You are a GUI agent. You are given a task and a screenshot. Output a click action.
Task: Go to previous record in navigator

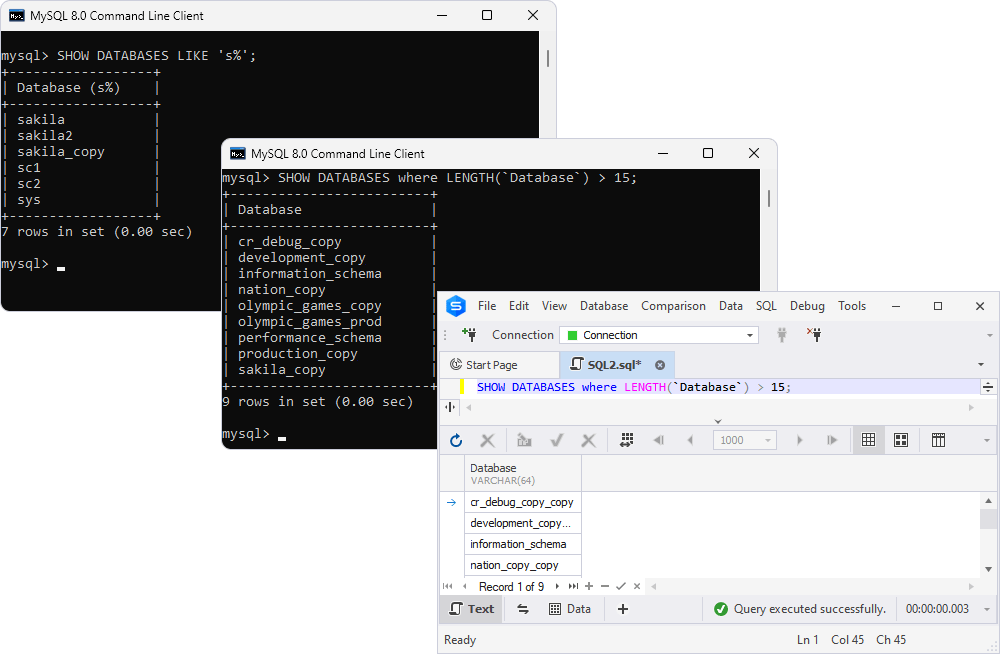click(465, 586)
